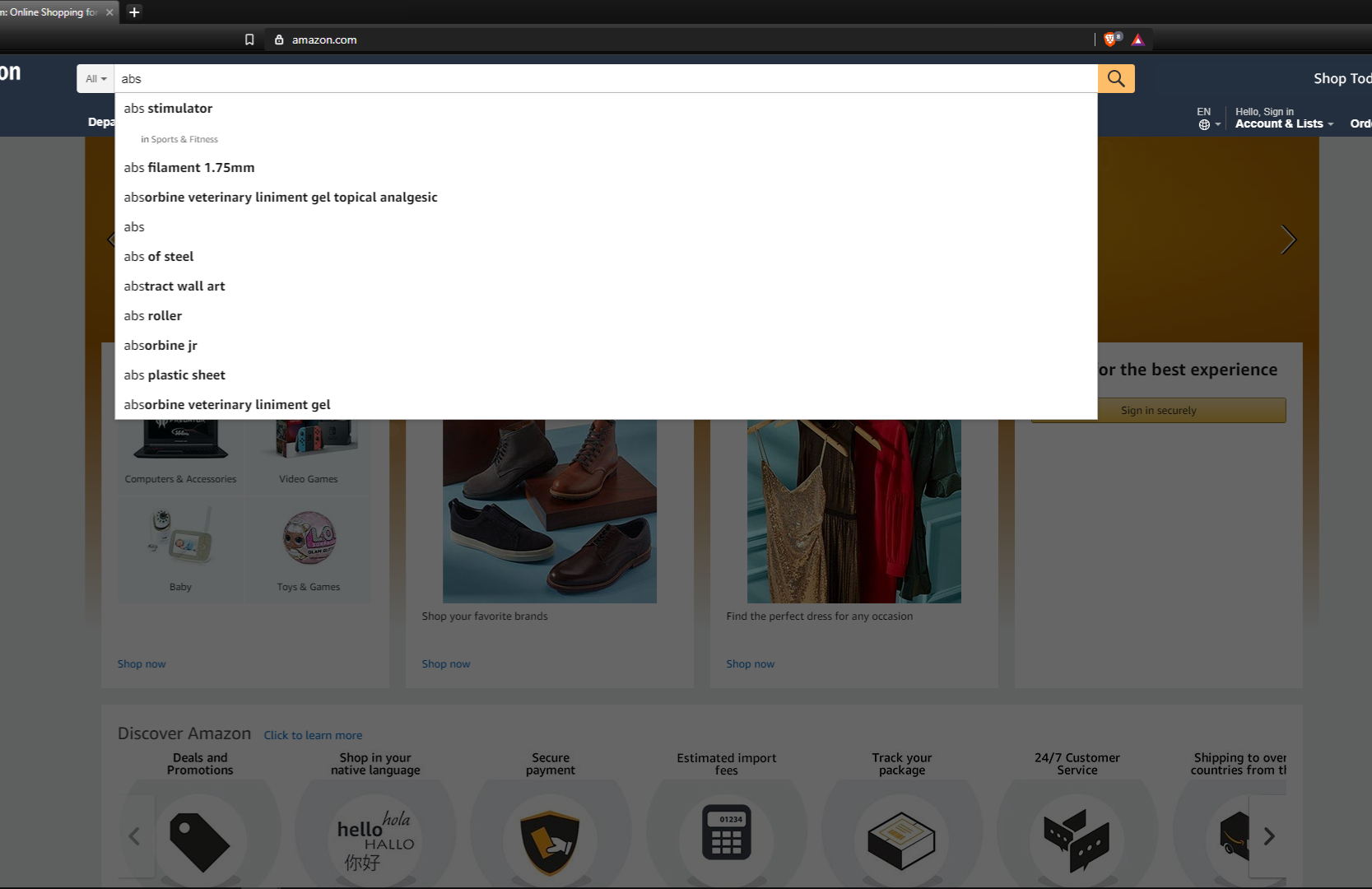1372x889 pixels.
Task: Click the bookmark icon in address bar
Action: (249, 40)
